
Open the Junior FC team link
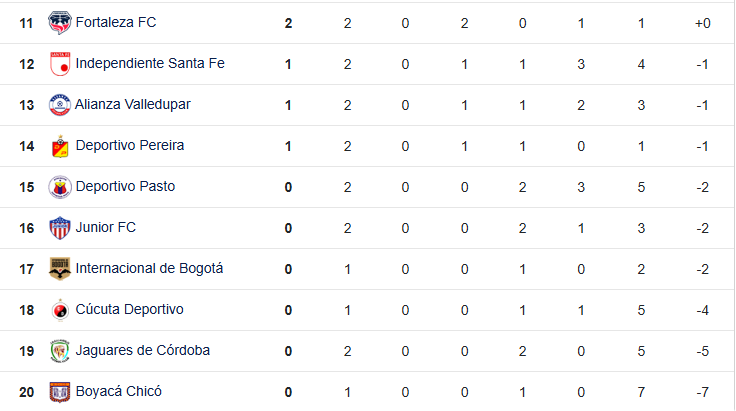coord(106,228)
